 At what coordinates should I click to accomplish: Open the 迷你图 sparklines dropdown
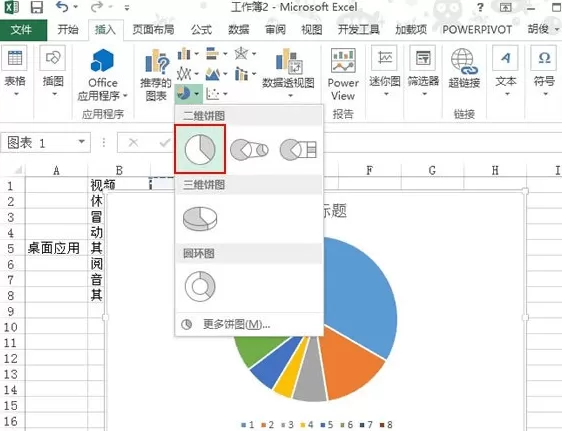[x=385, y=72]
